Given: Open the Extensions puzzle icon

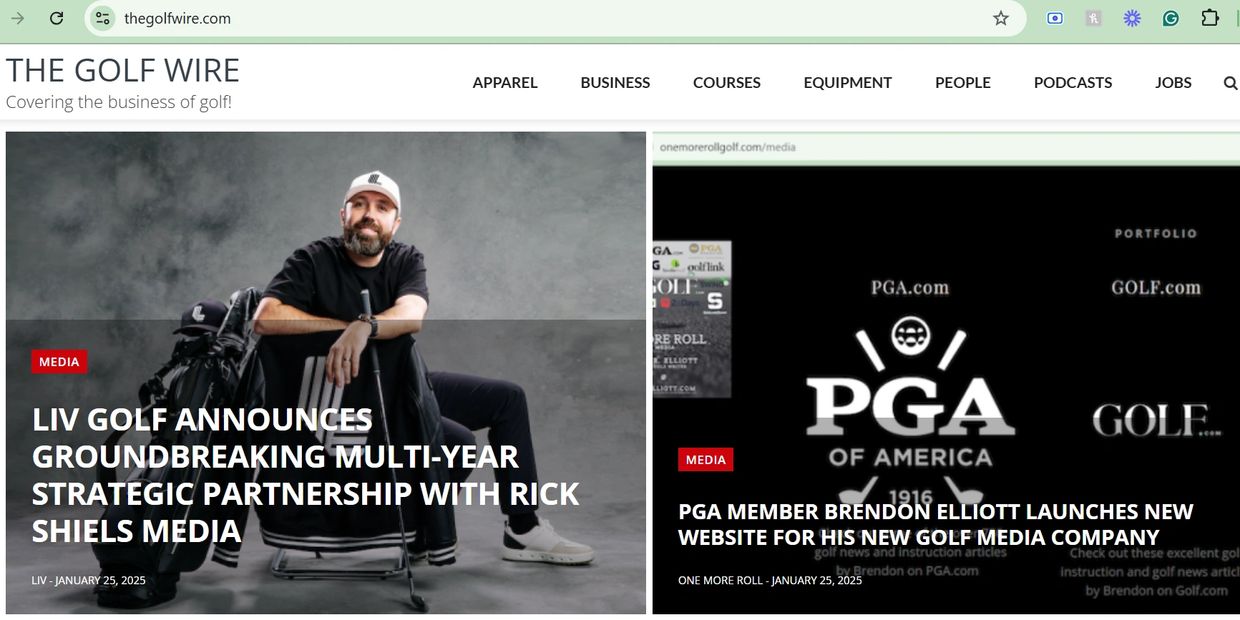Looking at the screenshot, I should 1210,18.
